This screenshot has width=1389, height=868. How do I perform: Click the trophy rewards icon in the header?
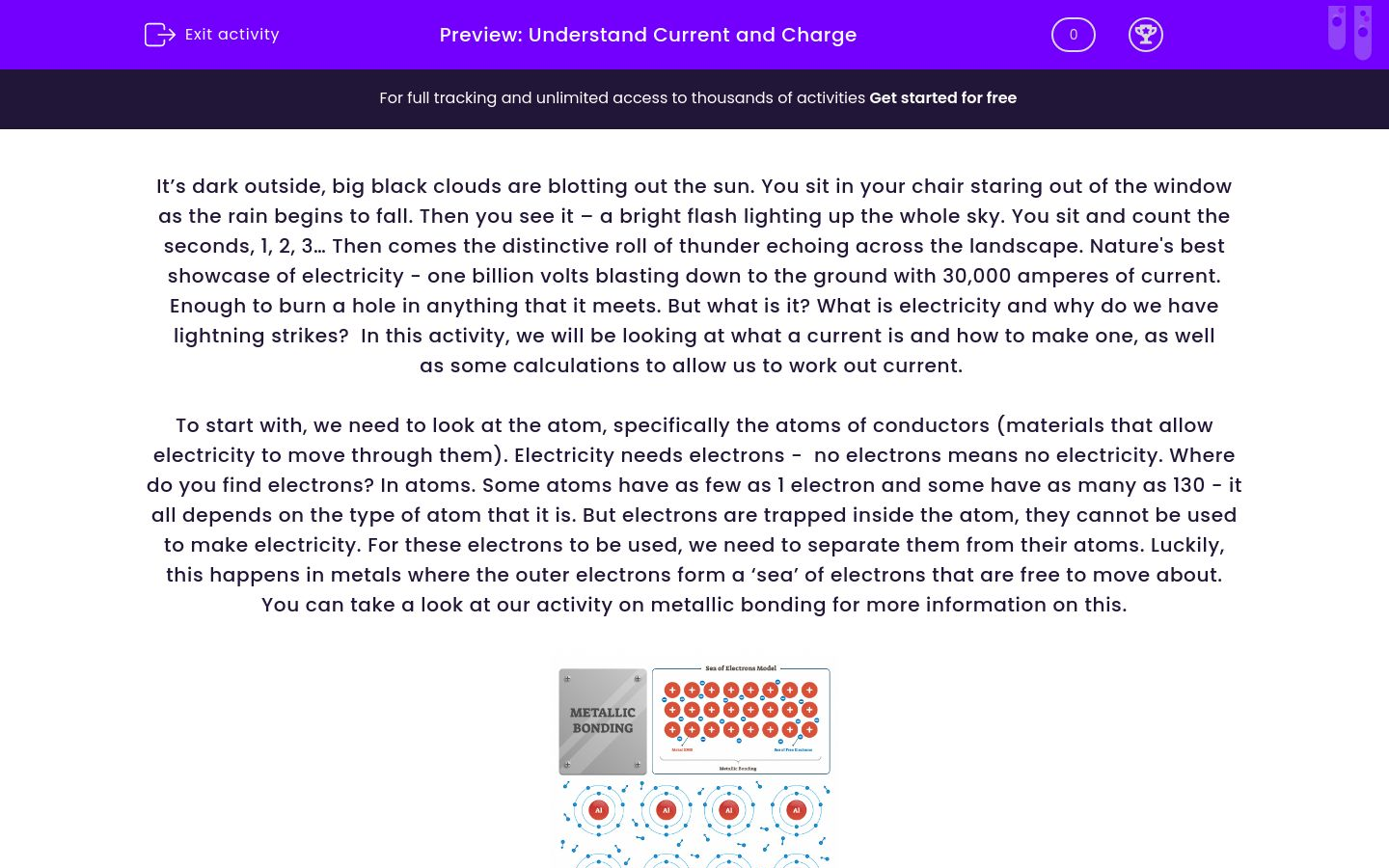[x=1146, y=35]
